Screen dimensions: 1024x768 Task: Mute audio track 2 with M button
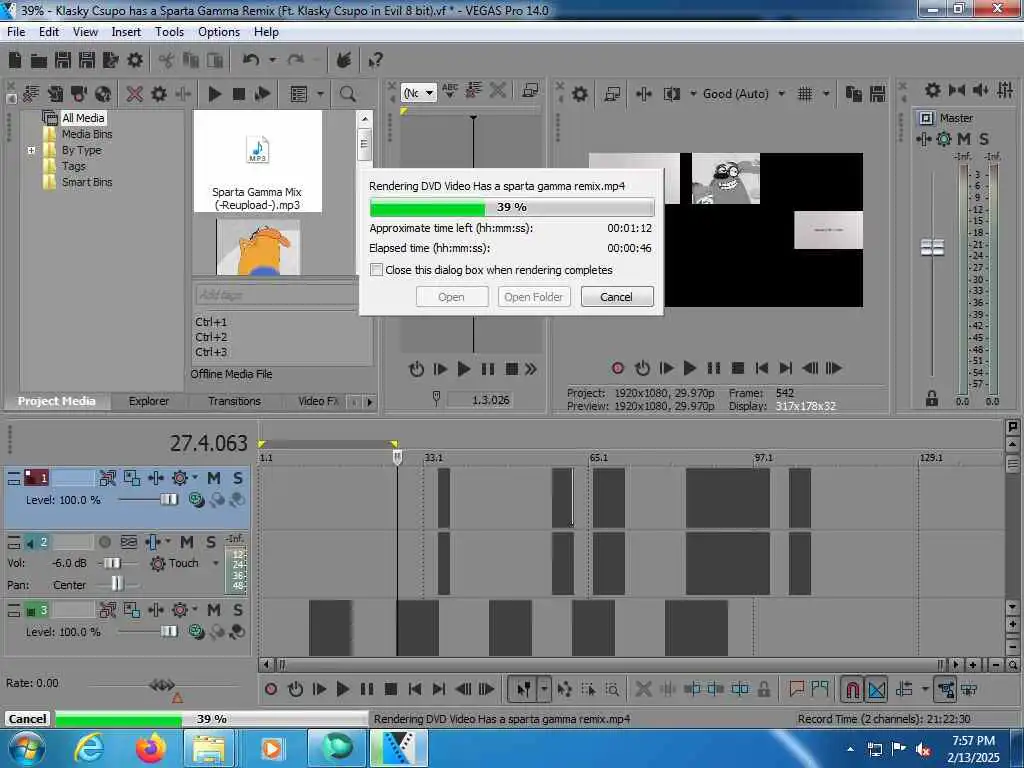187,541
